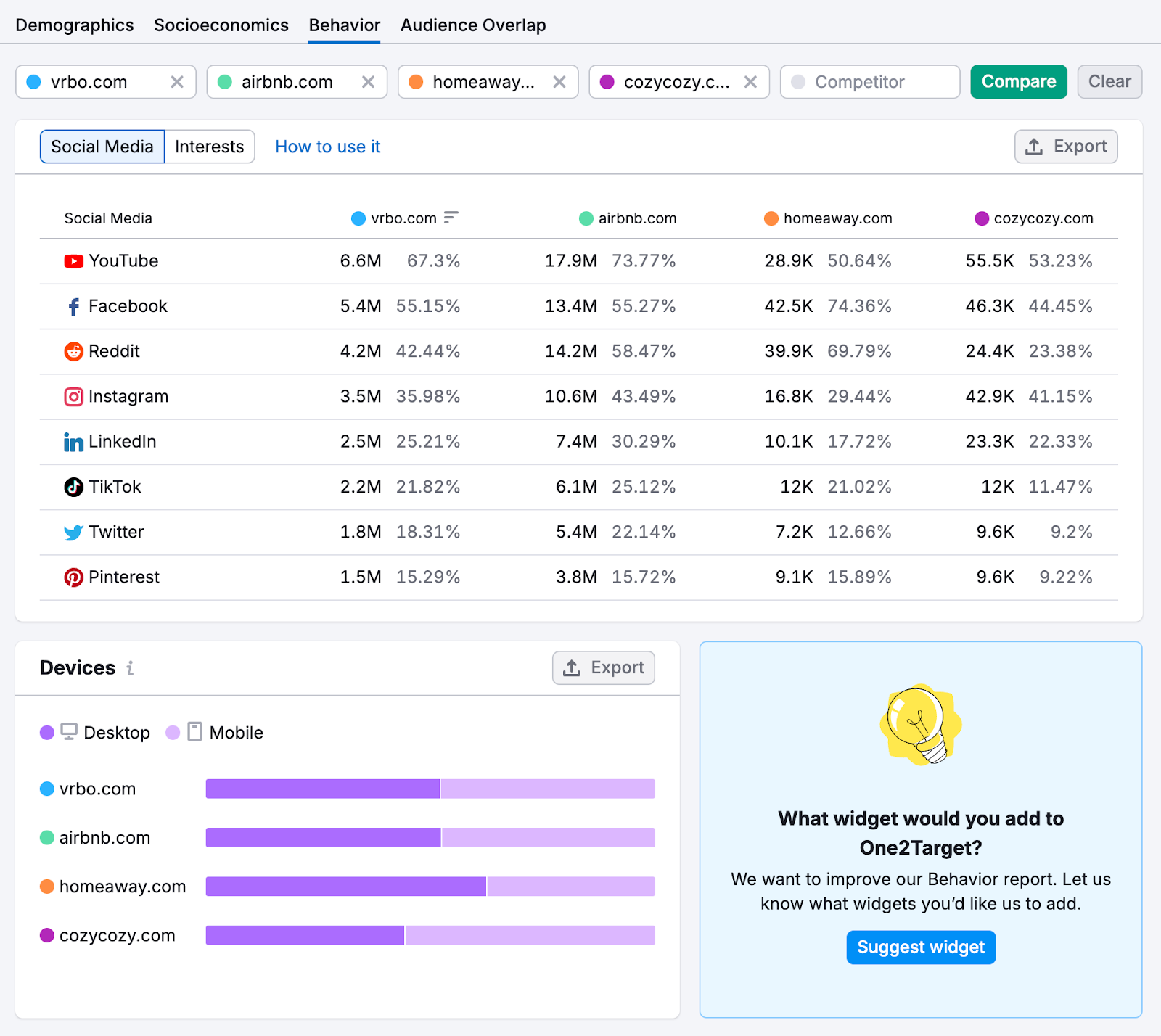Remove homeaway competitor chip

(559, 82)
